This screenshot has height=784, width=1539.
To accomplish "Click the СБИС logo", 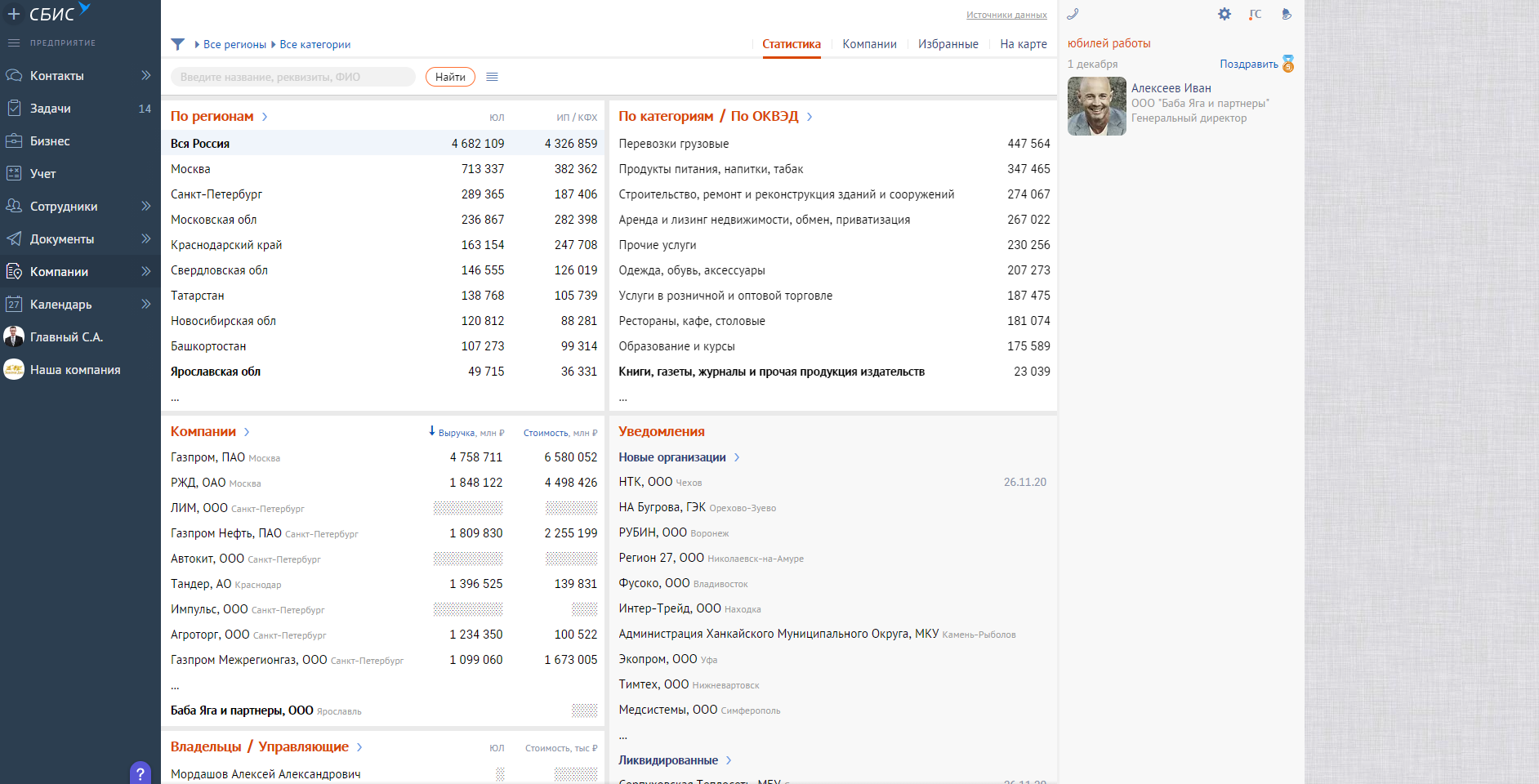I will [x=60, y=13].
